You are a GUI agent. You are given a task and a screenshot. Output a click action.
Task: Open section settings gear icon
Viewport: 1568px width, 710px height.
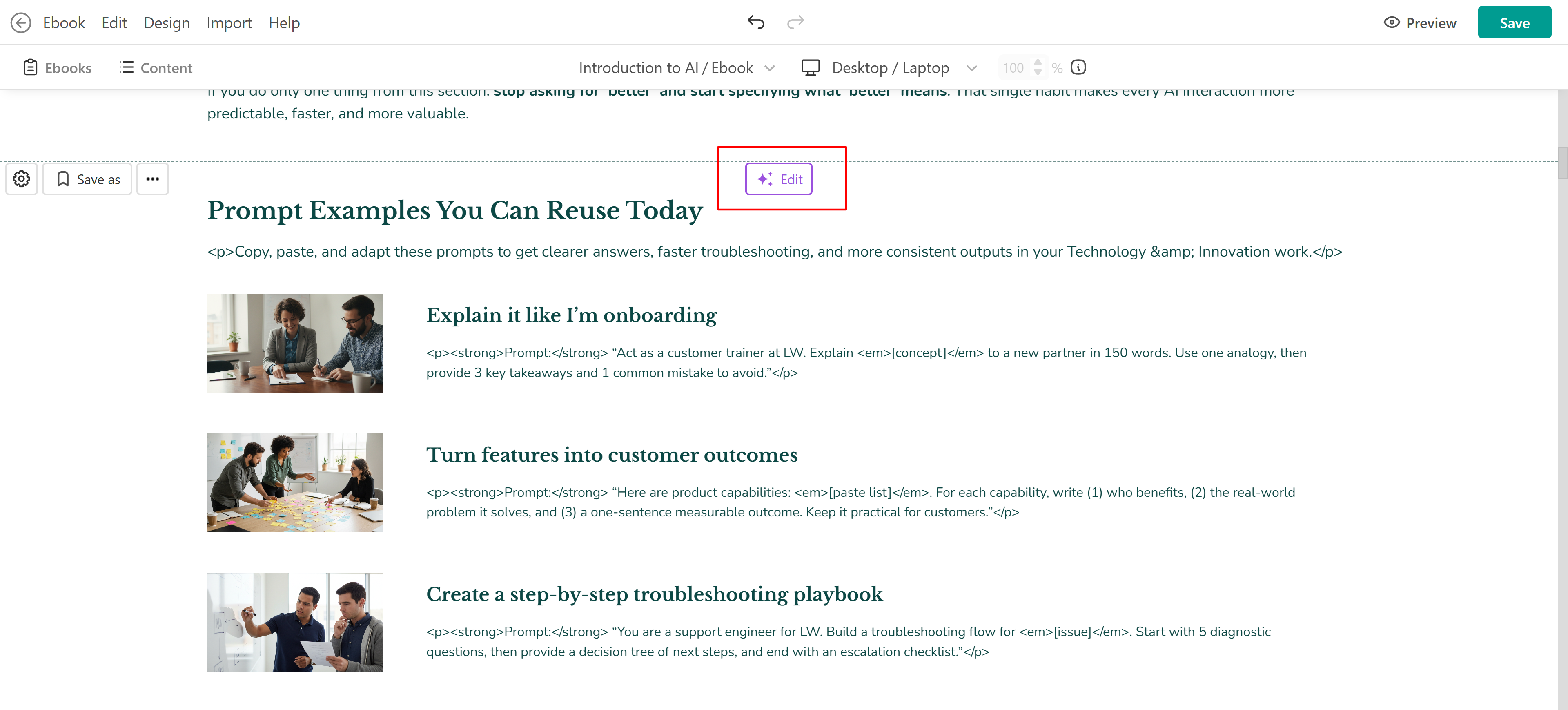22,179
